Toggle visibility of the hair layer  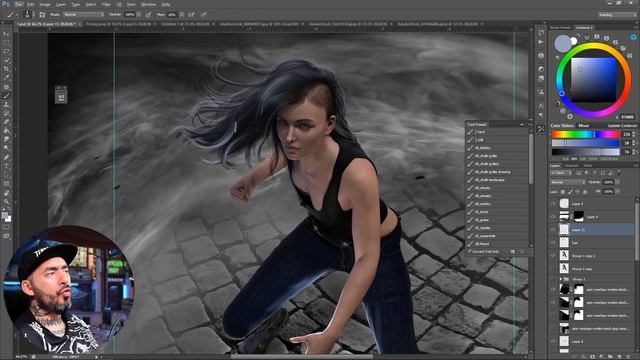click(553, 243)
